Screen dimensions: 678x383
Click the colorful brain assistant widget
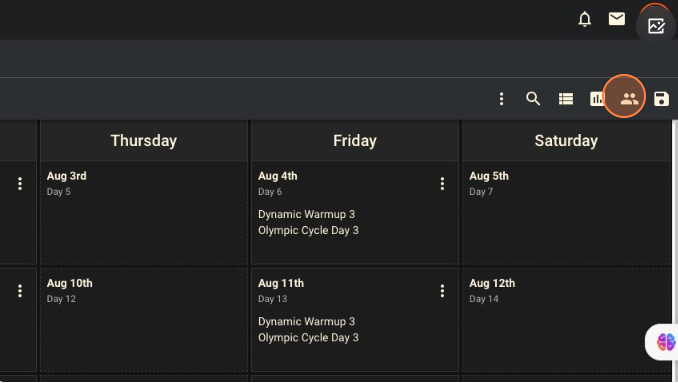pyautogui.click(x=665, y=342)
